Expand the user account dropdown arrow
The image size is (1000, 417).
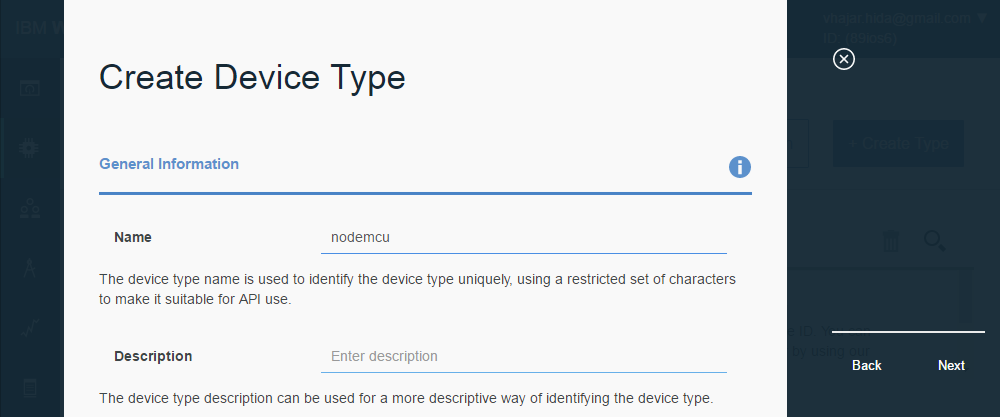pyautogui.click(x=982, y=18)
